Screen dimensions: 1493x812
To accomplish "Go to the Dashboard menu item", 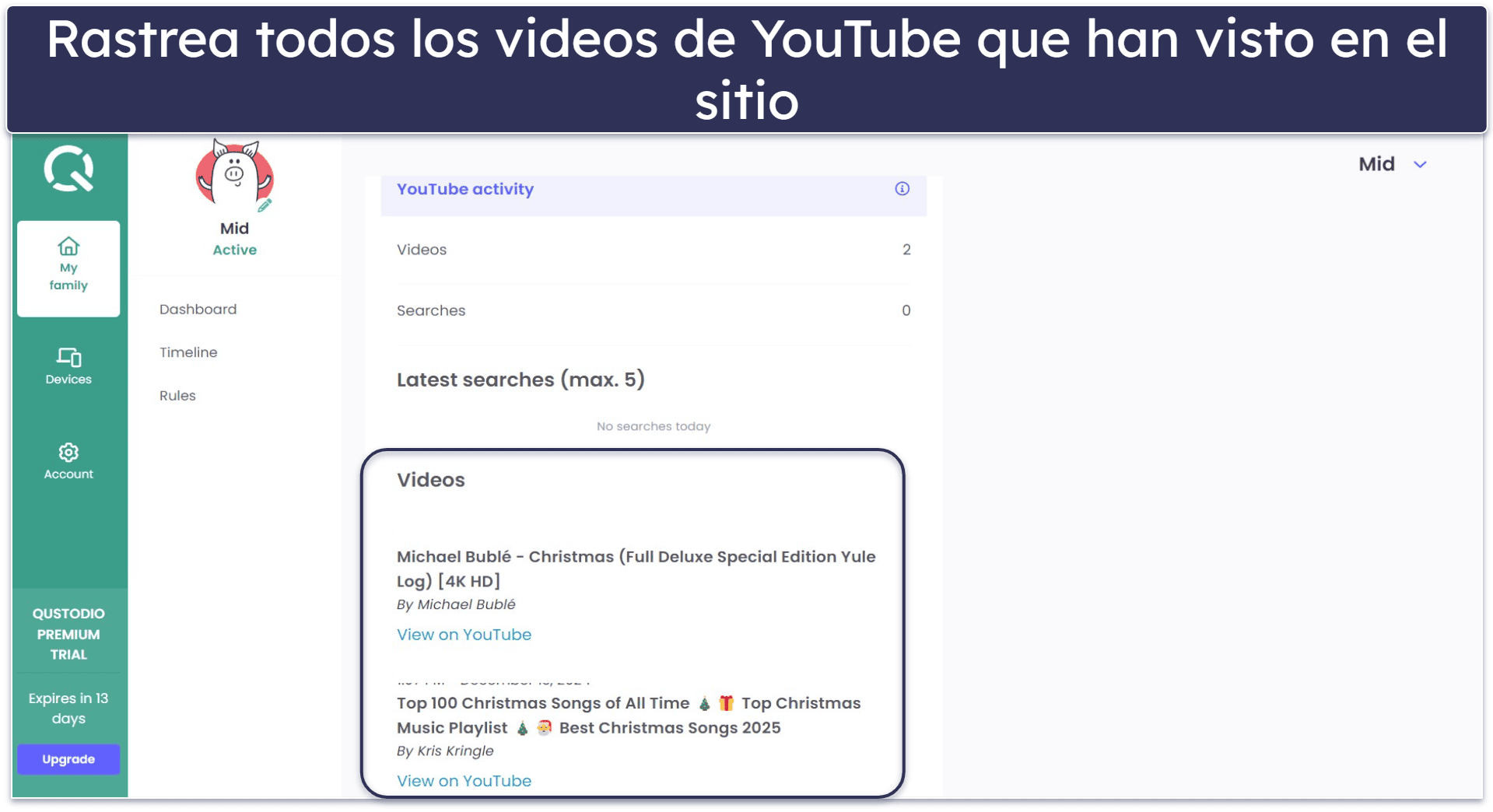I will pos(198,310).
